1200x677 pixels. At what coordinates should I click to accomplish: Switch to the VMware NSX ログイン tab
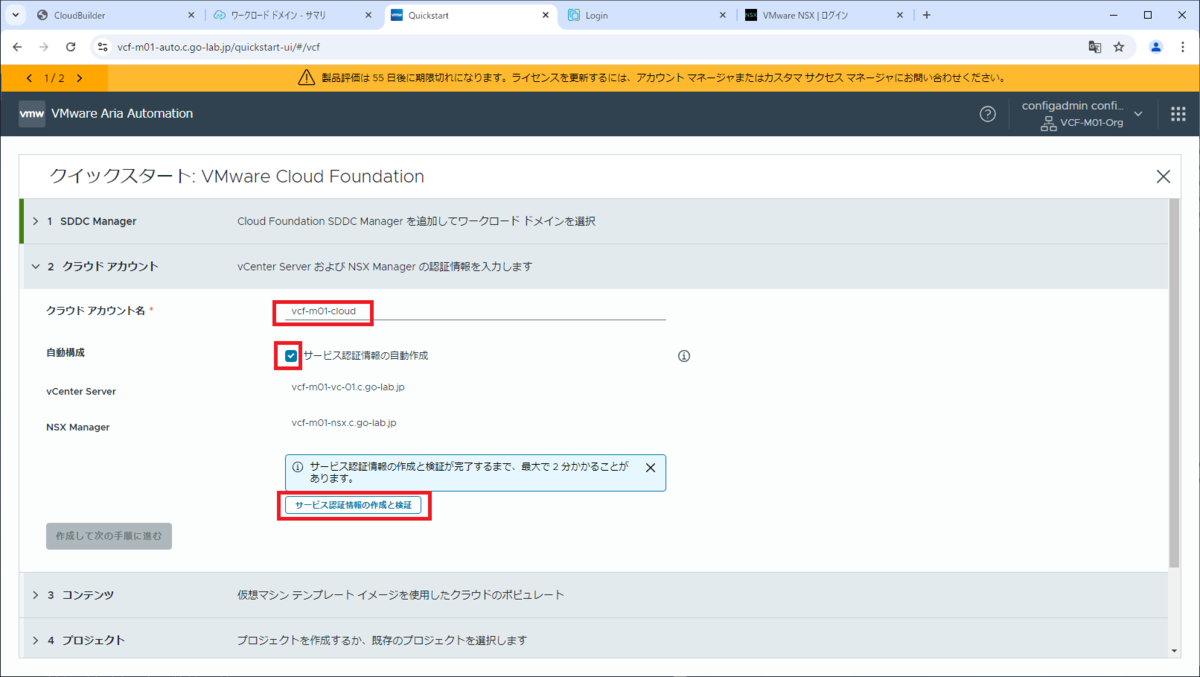pyautogui.click(x=825, y=15)
